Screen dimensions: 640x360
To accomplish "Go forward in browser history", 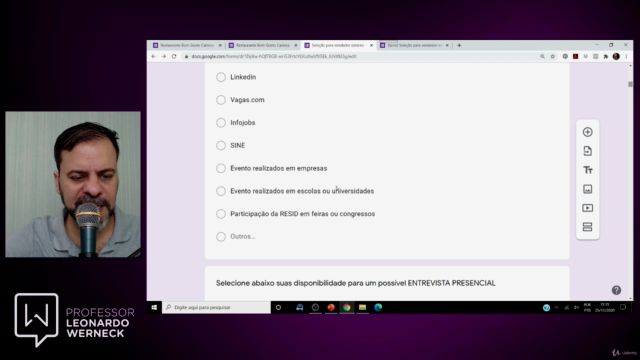I will pyautogui.click(x=164, y=56).
